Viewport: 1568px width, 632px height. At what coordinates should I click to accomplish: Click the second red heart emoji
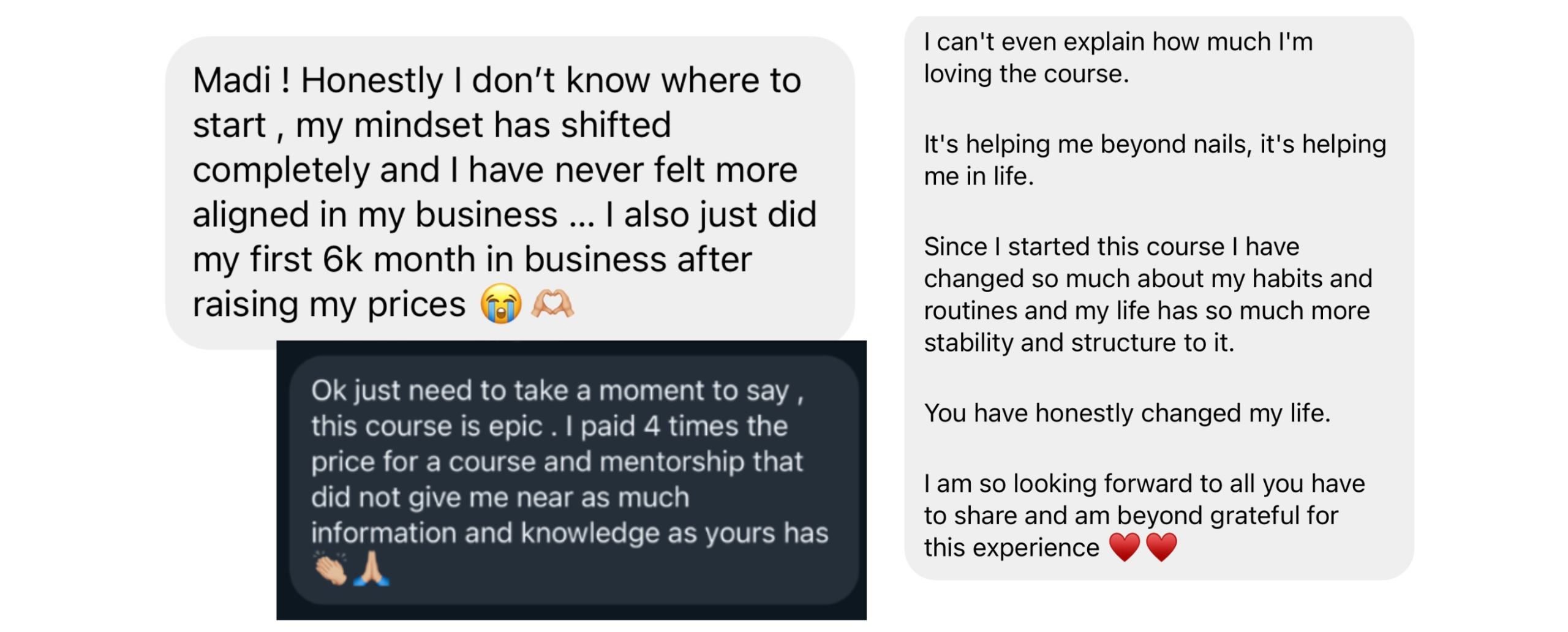click(1161, 547)
